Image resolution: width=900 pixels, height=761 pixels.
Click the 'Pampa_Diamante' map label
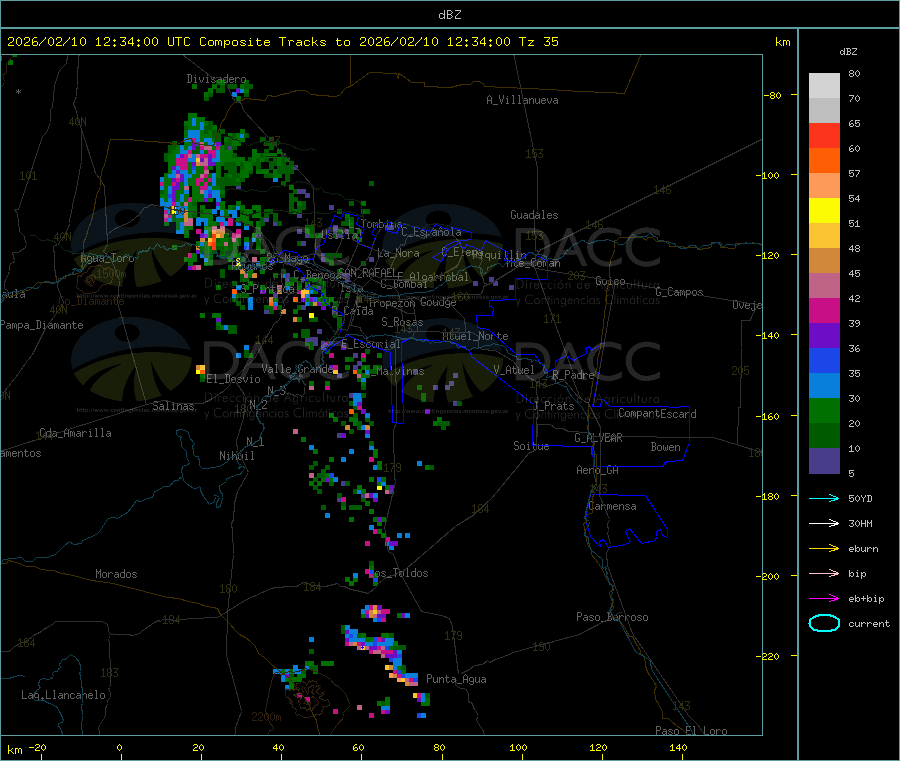pos(41,325)
